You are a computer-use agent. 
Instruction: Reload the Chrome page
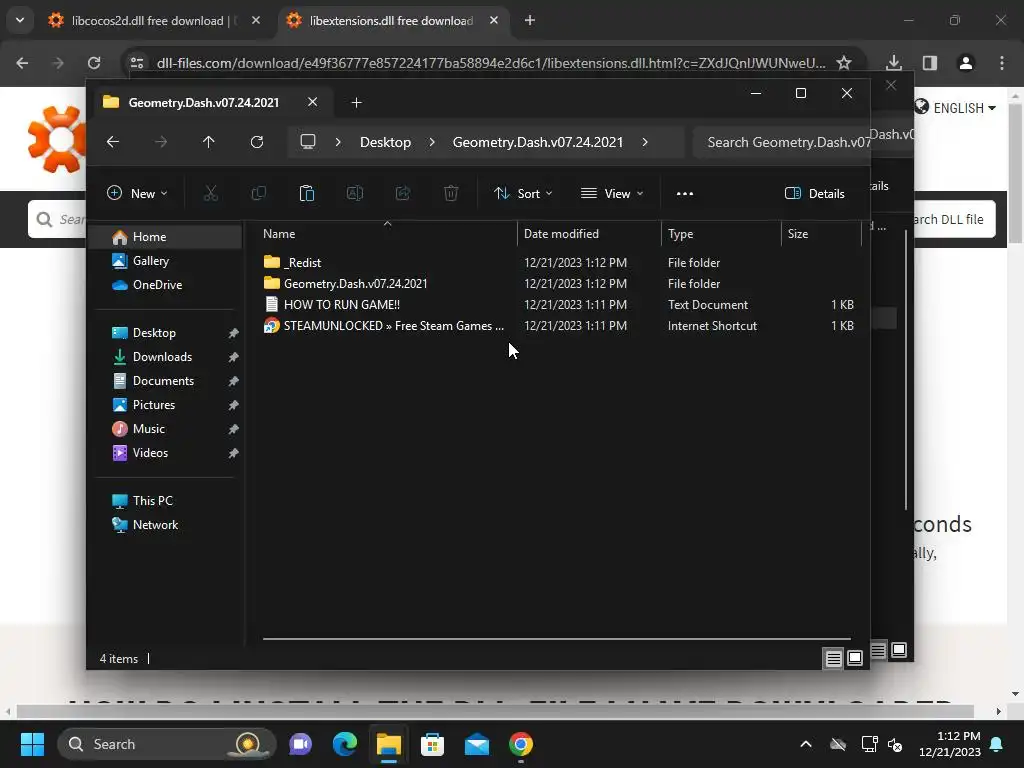point(94,63)
